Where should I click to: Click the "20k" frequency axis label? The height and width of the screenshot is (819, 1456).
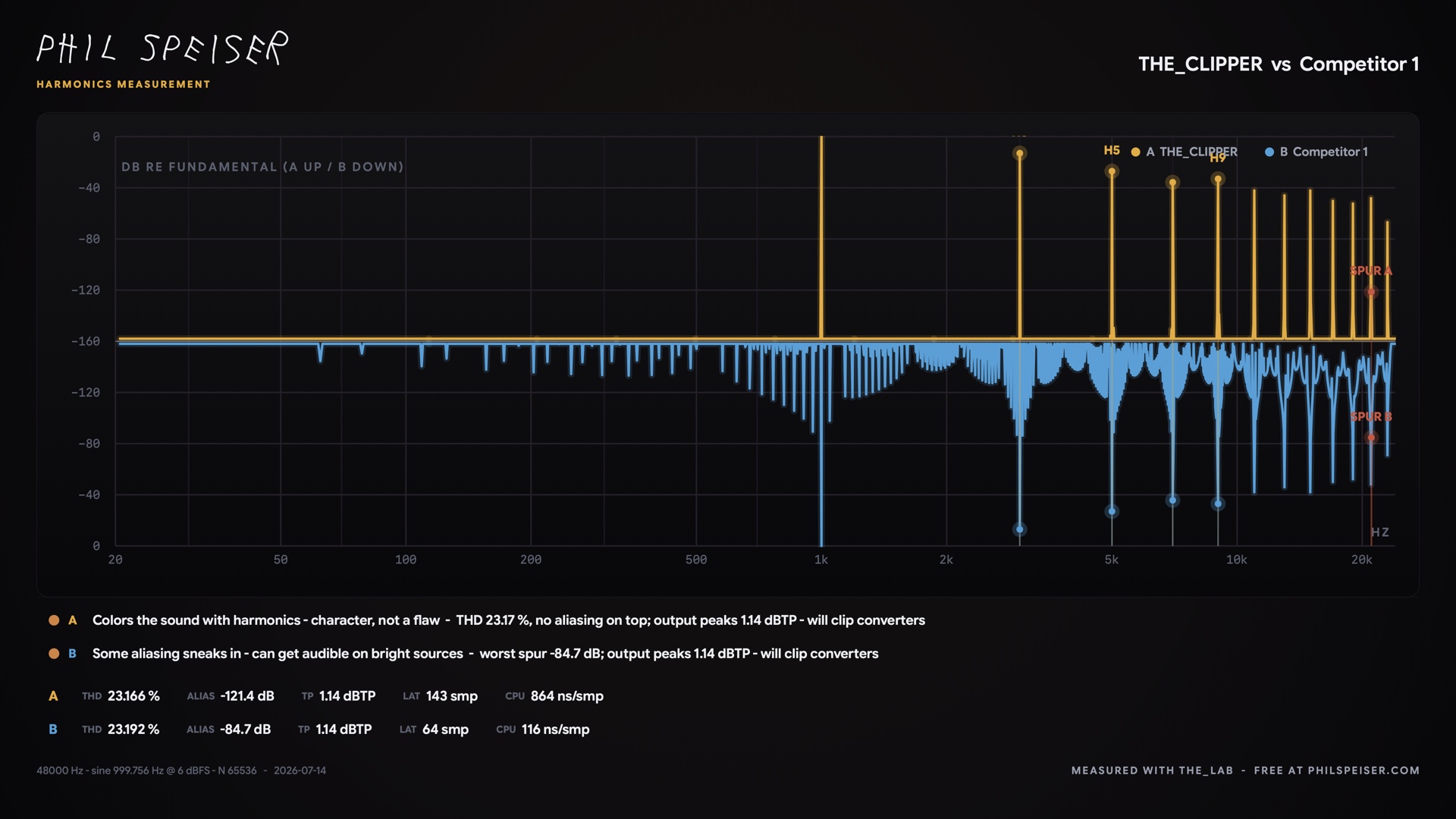click(x=1362, y=560)
